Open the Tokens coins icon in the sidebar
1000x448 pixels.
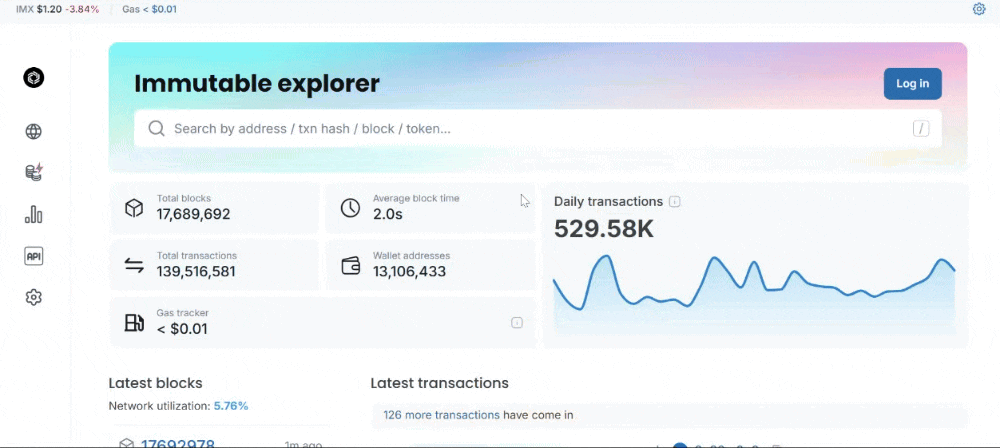[x=33, y=172]
